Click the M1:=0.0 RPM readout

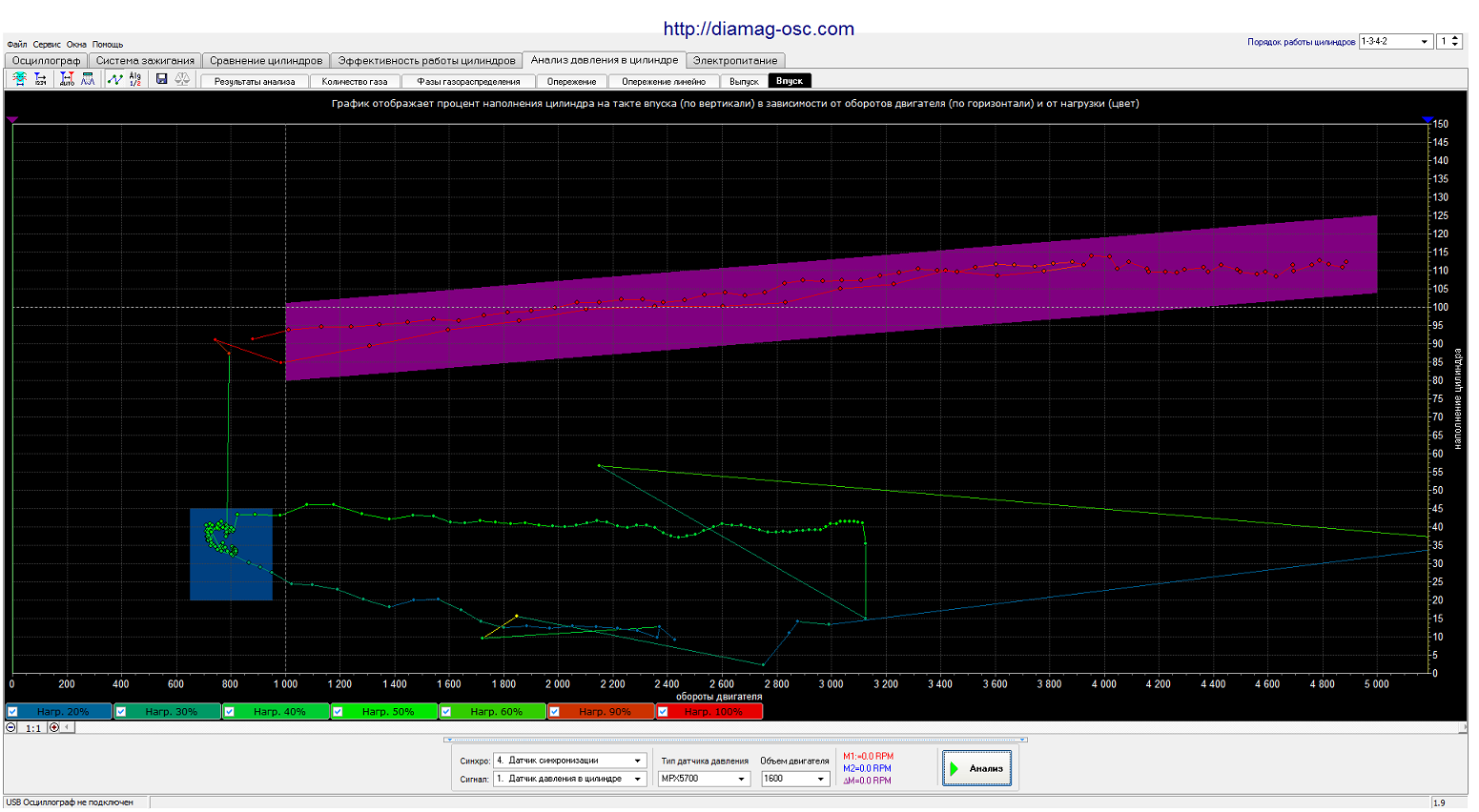tap(868, 757)
